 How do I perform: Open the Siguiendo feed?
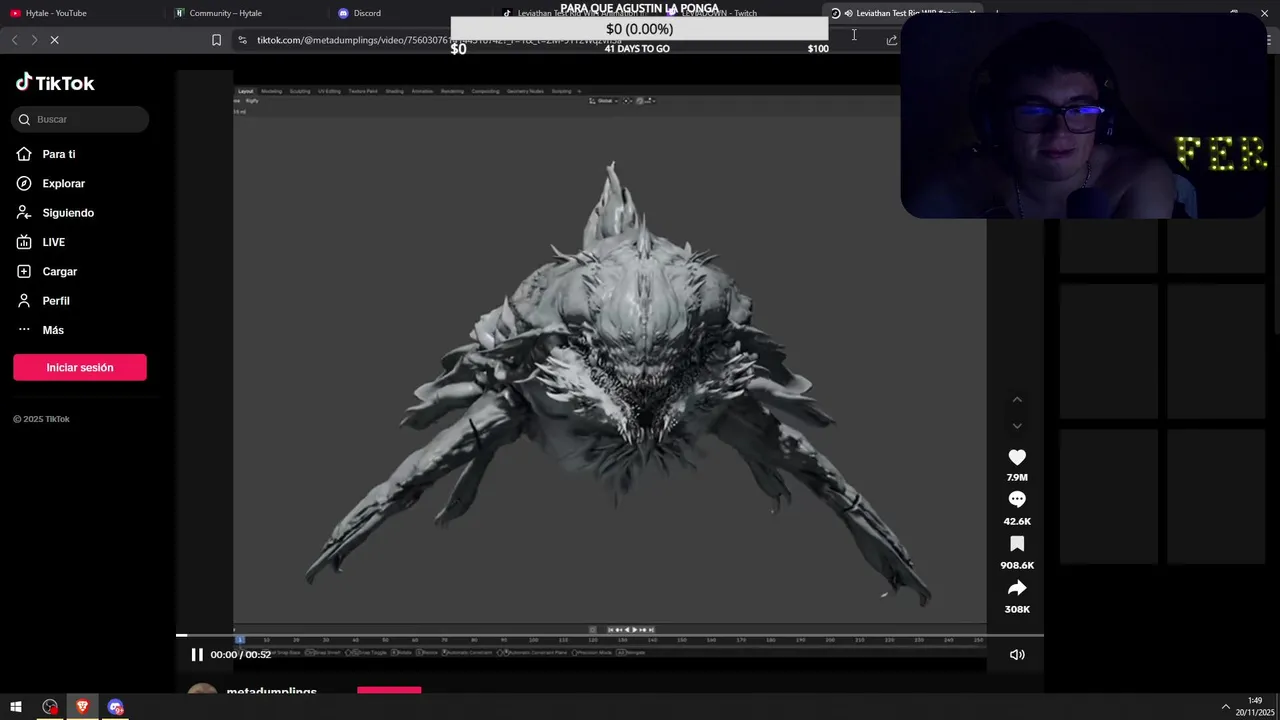click(55, 213)
